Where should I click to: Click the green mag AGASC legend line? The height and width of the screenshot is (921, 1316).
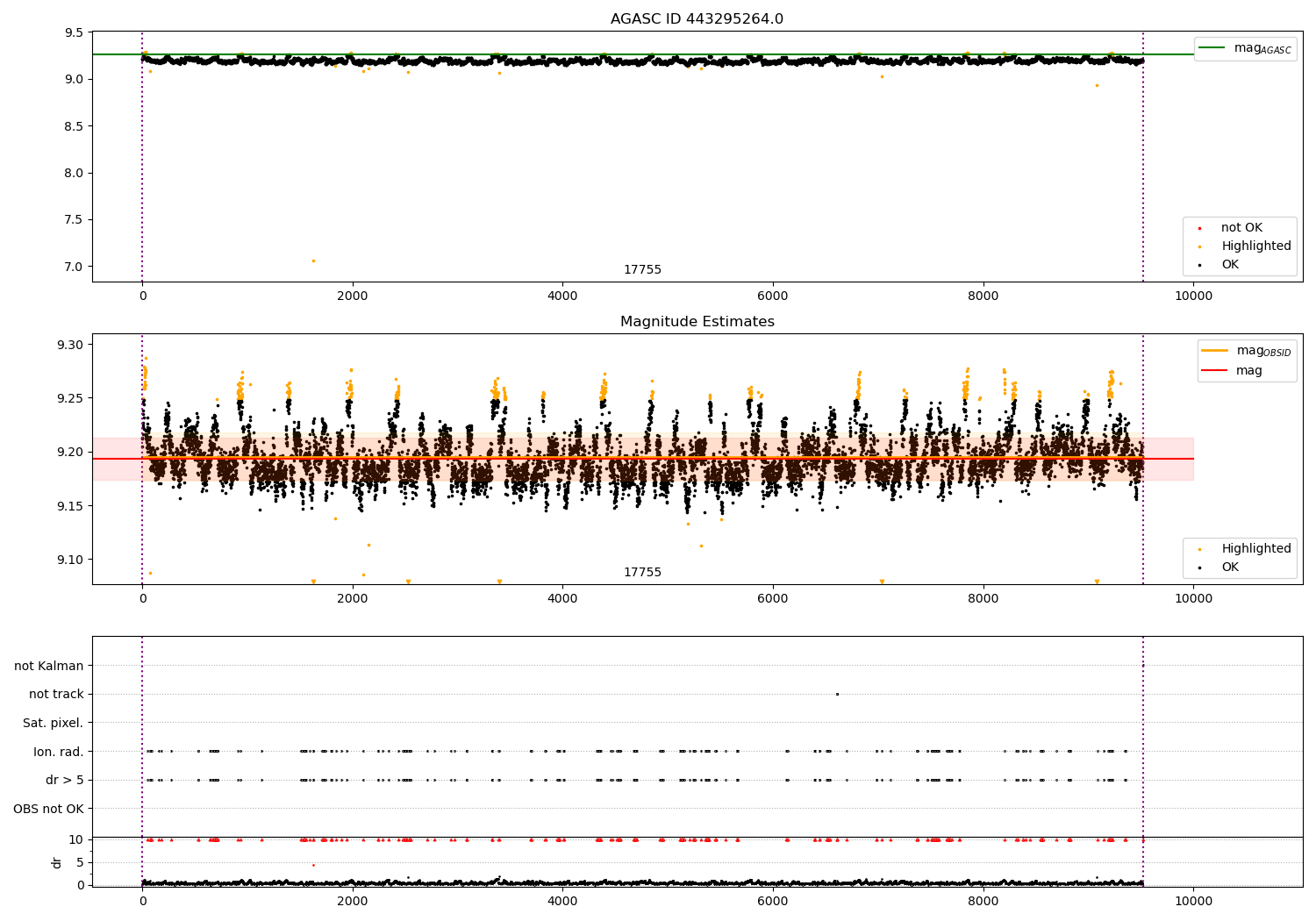coord(1213,48)
